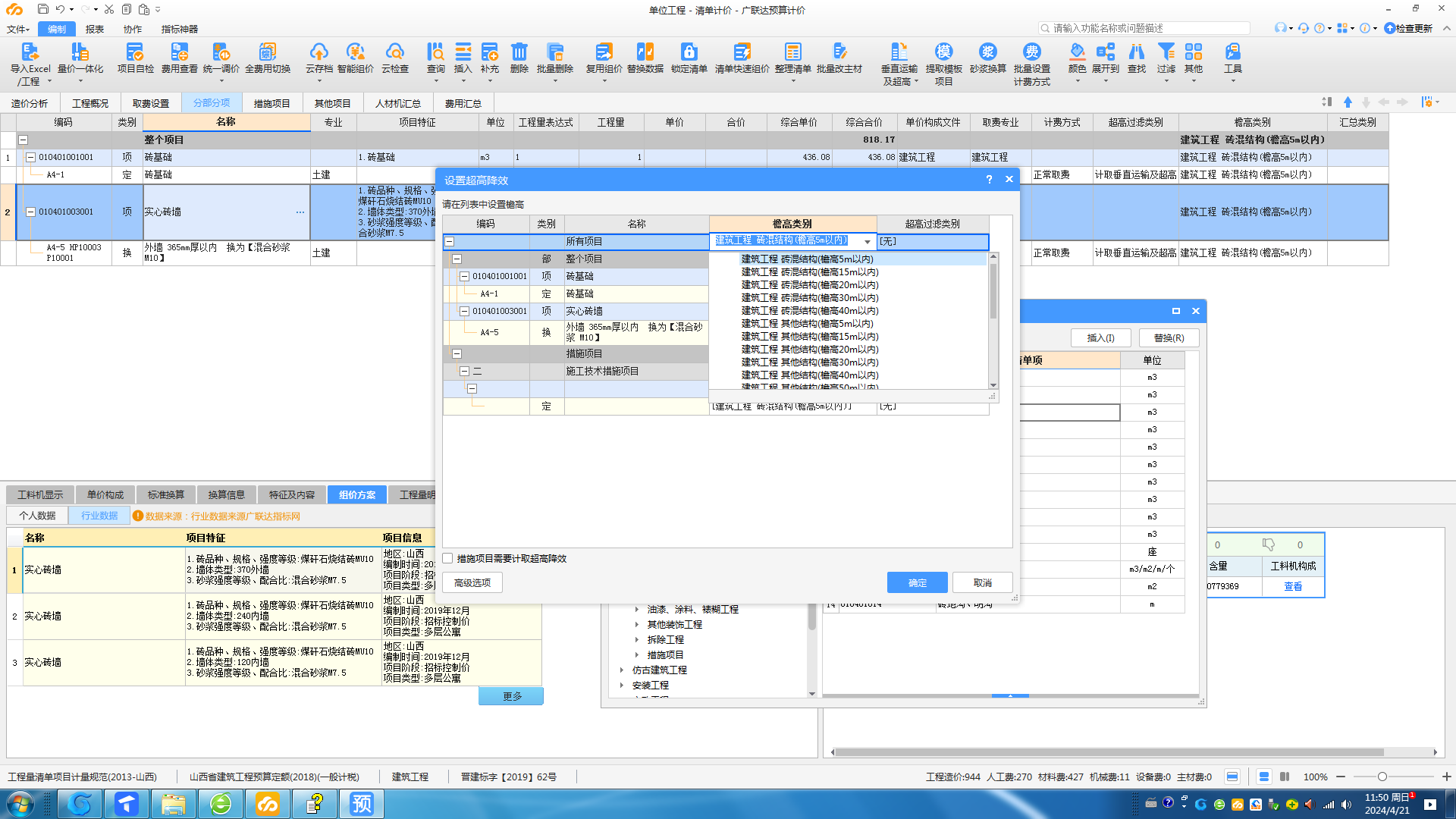This screenshot has width=1456, height=819.
Task: Collapse 010401001001 node in dialog
Action: click(465, 277)
